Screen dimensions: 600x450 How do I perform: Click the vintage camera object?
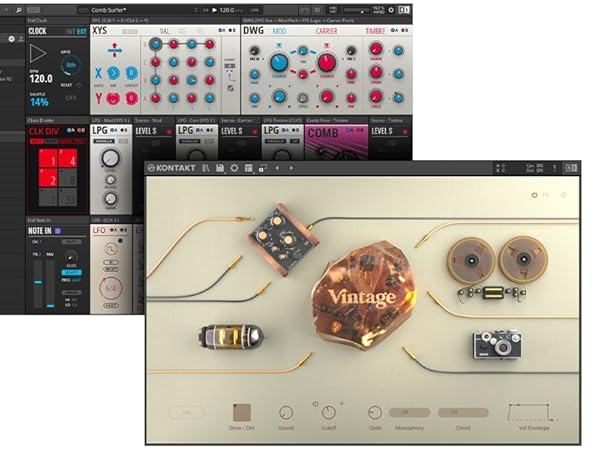[497, 344]
